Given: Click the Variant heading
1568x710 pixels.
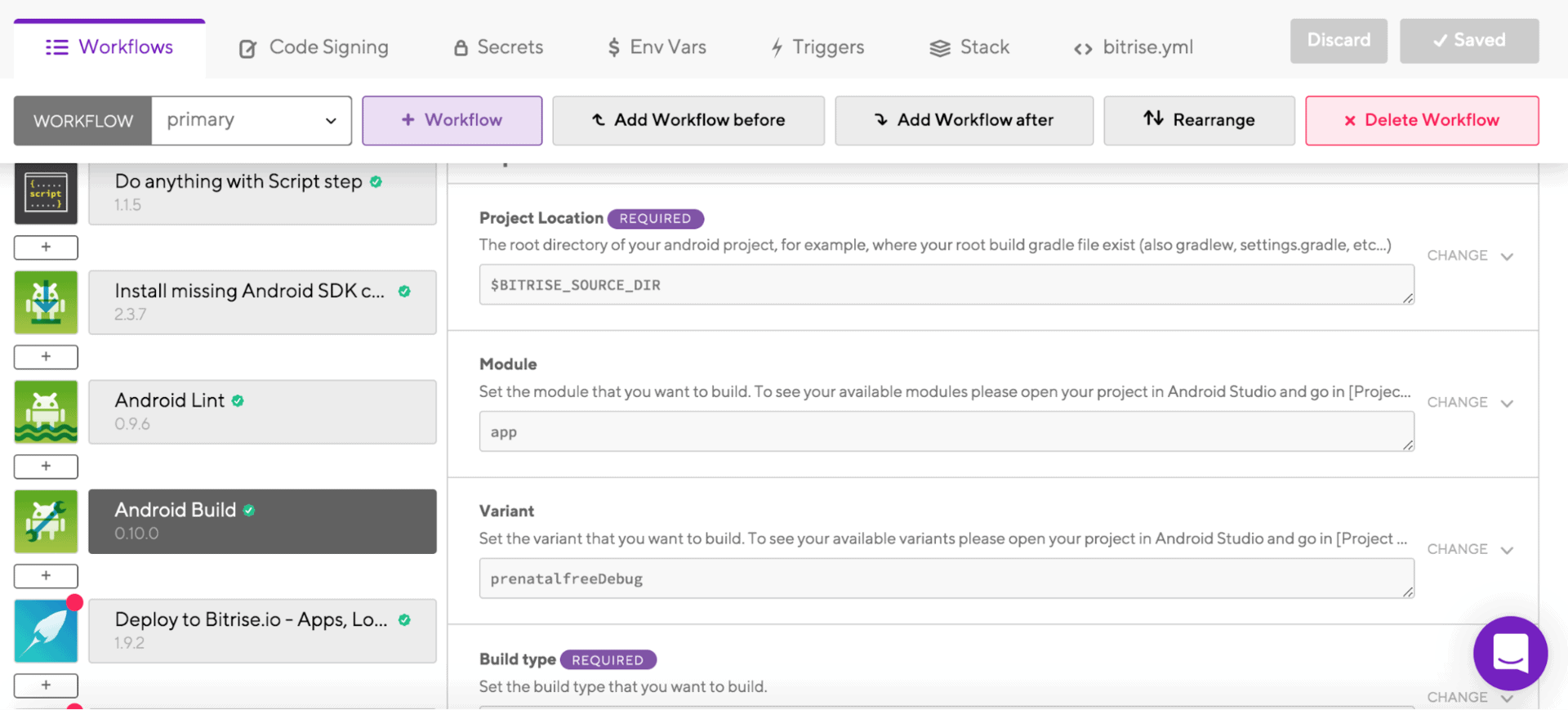Looking at the screenshot, I should click(x=506, y=511).
